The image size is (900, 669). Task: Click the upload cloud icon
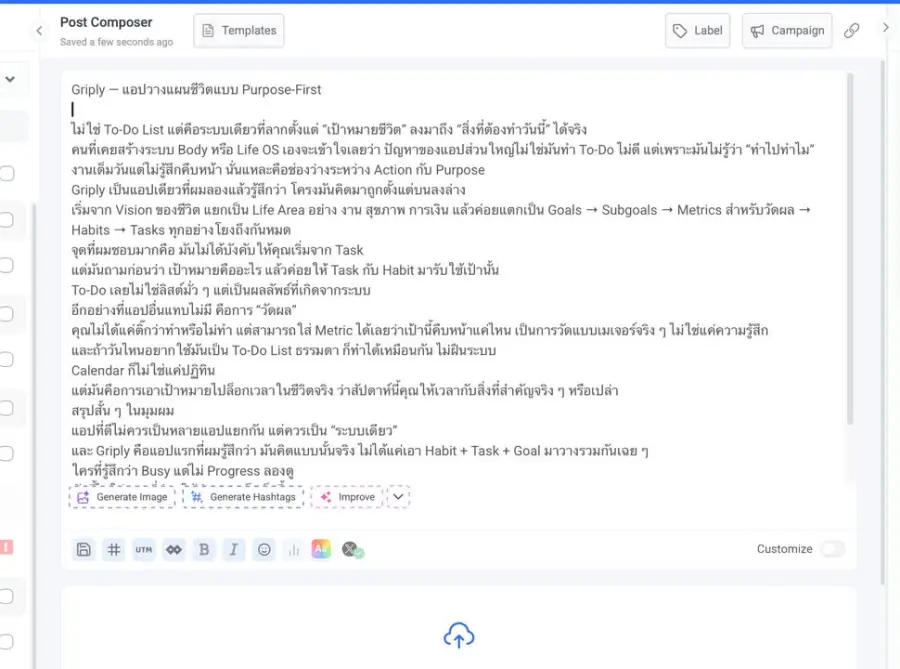459,635
